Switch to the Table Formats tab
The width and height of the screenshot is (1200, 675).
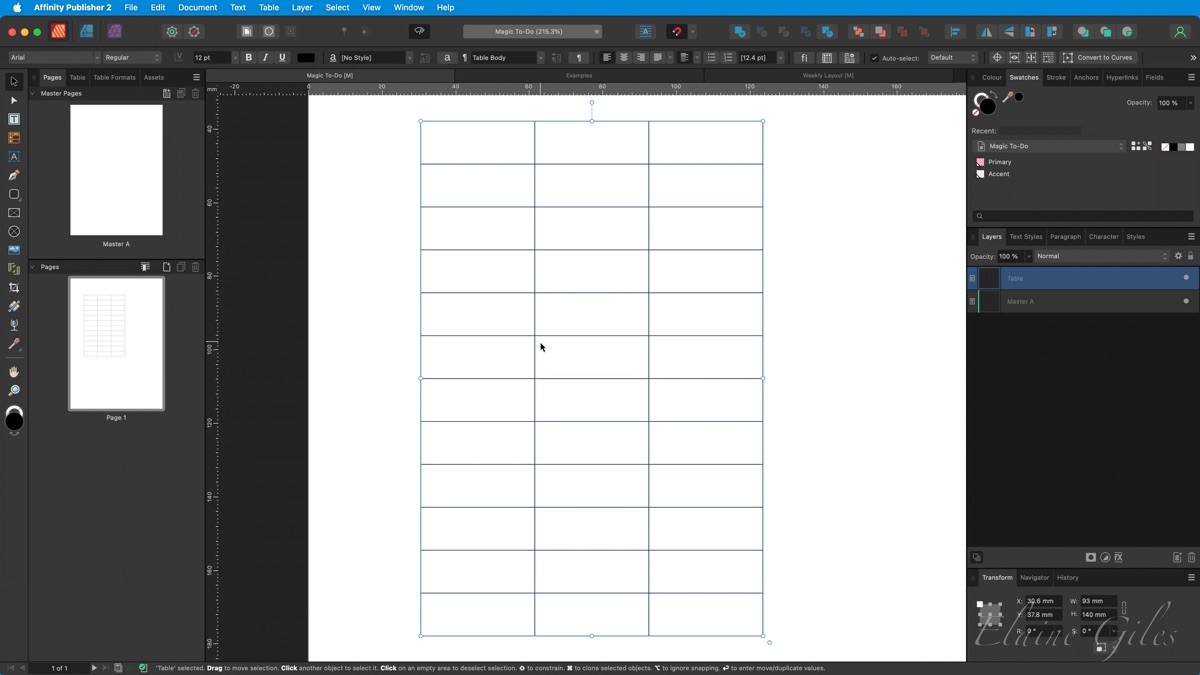114,77
